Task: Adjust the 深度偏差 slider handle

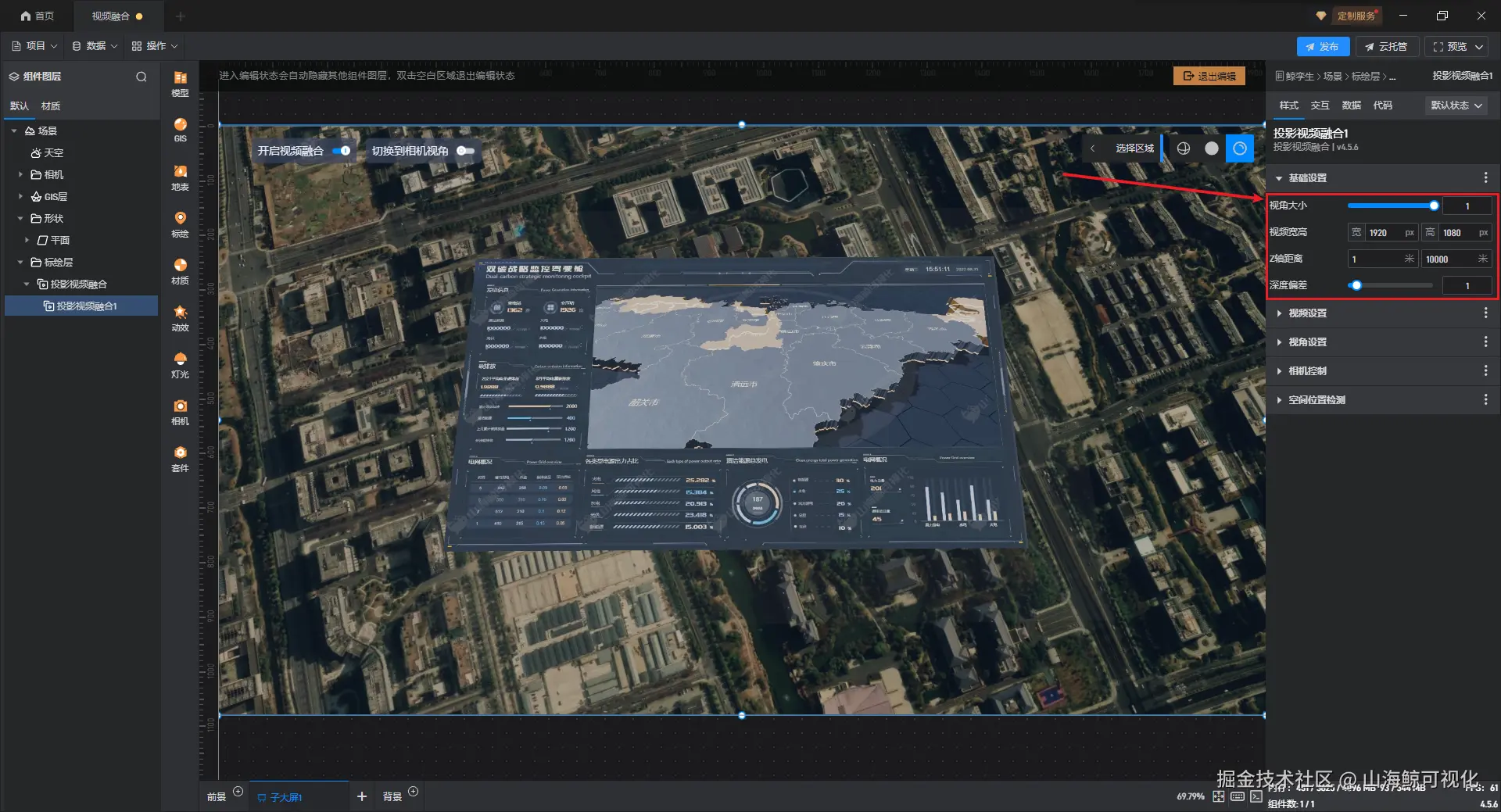Action: (1356, 285)
